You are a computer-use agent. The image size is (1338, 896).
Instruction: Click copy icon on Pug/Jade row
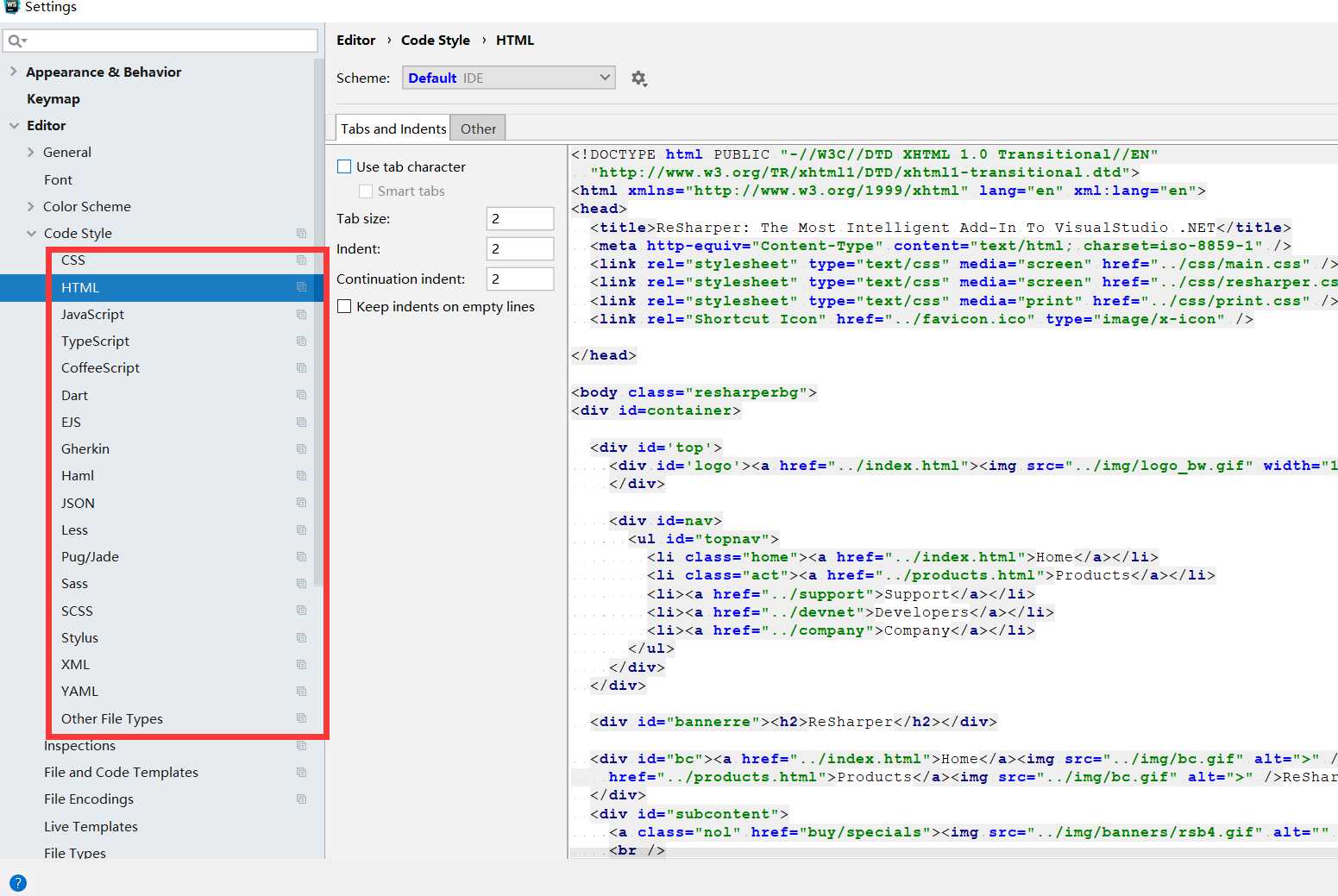[301, 556]
